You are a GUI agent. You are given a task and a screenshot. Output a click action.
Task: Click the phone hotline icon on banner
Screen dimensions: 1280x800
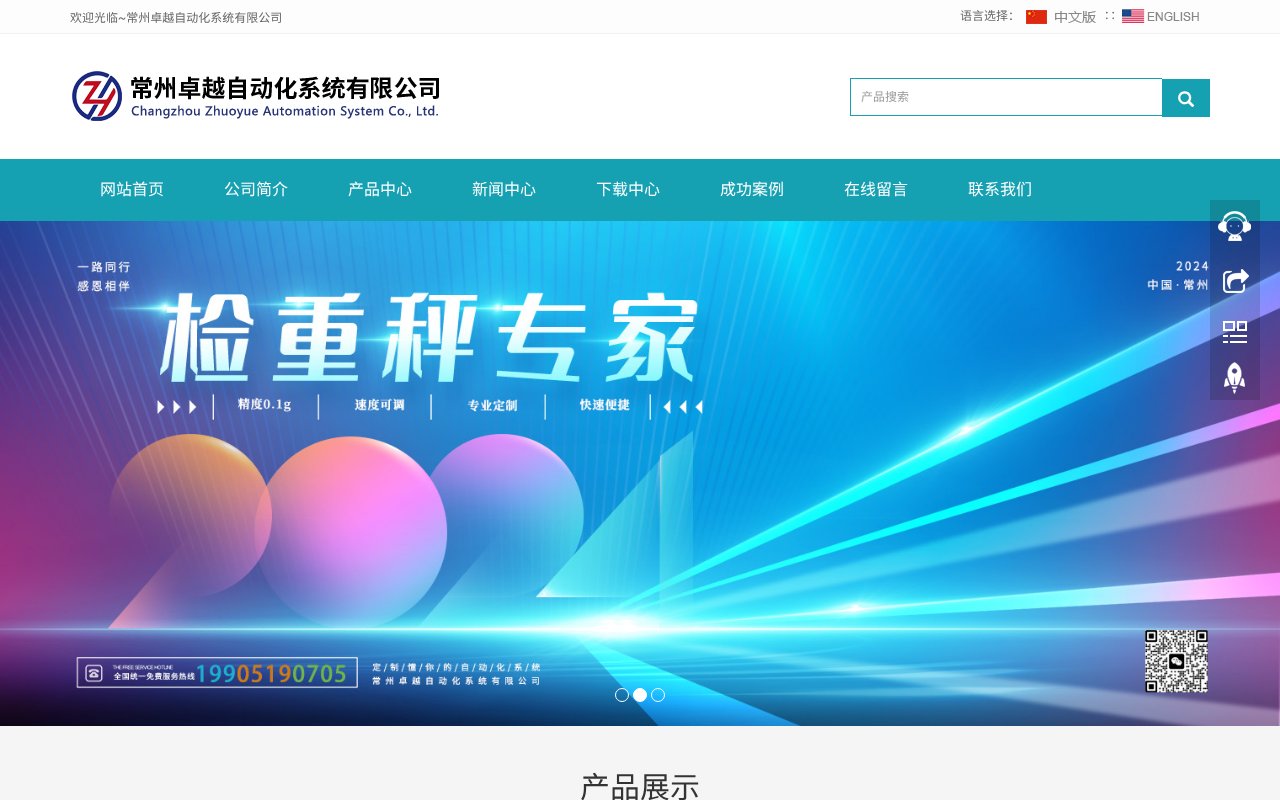pos(95,672)
